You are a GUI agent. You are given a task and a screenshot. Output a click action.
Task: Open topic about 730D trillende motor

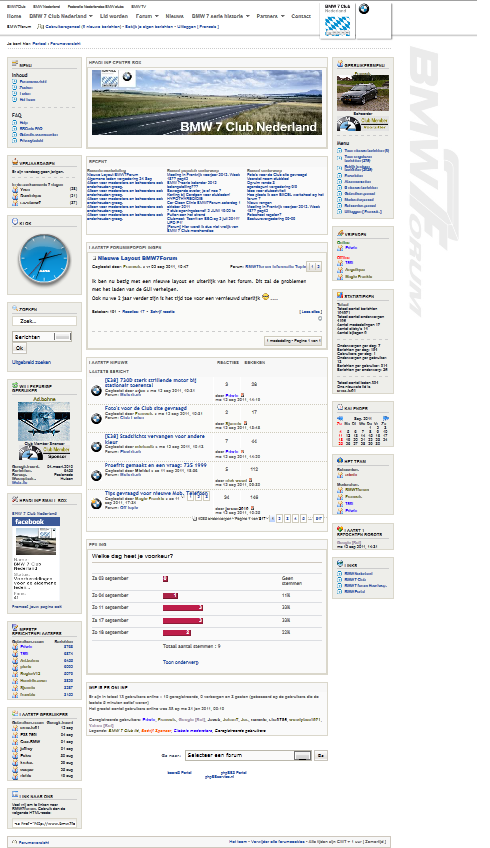click(x=150, y=383)
